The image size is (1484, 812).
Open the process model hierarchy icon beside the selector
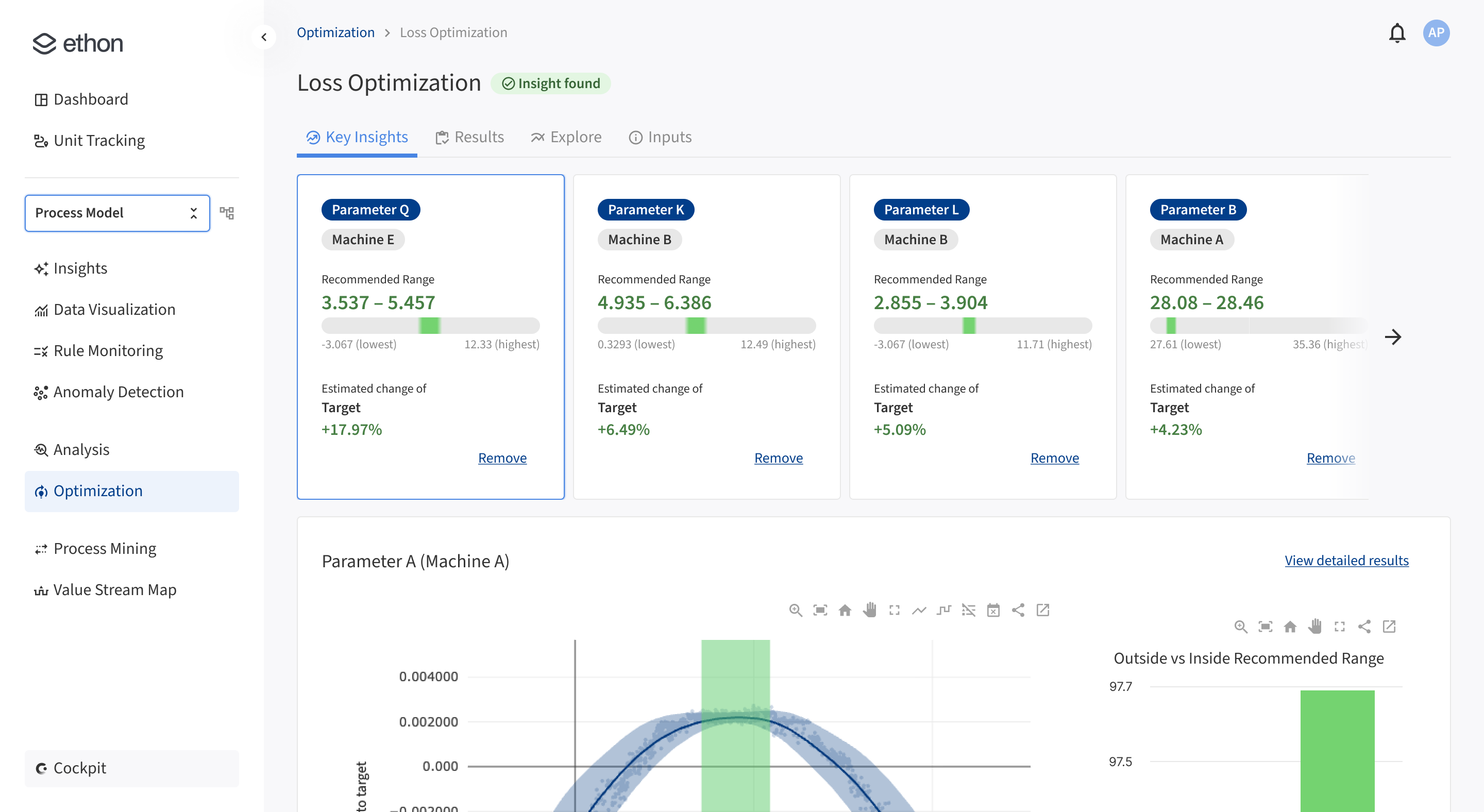click(227, 212)
